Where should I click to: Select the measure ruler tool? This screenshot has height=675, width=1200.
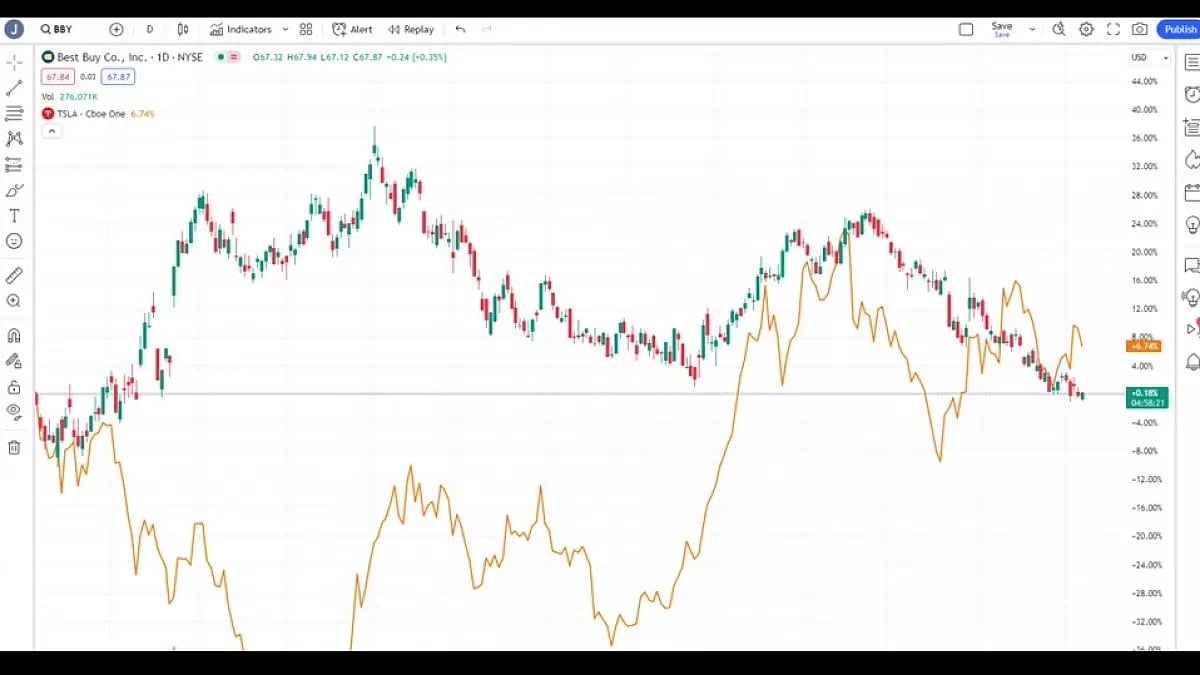[x=13, y=274]
